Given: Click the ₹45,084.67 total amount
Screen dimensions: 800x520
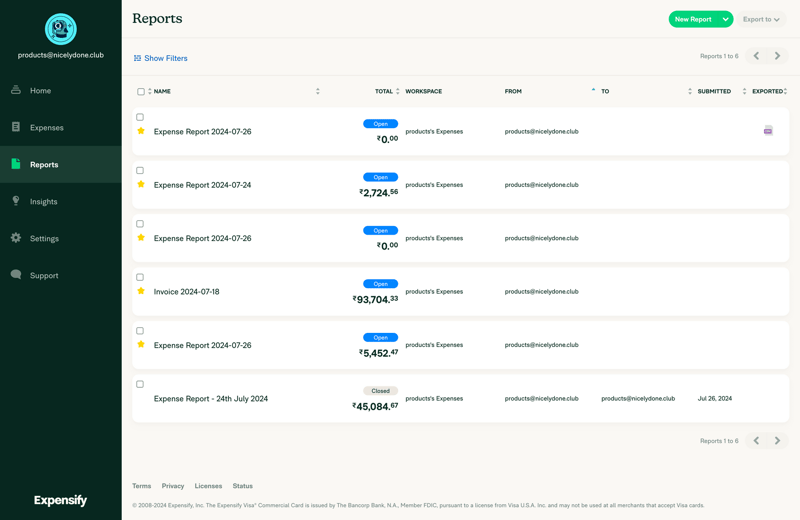Looking at the screenshot, I should [x=376, y=406].
